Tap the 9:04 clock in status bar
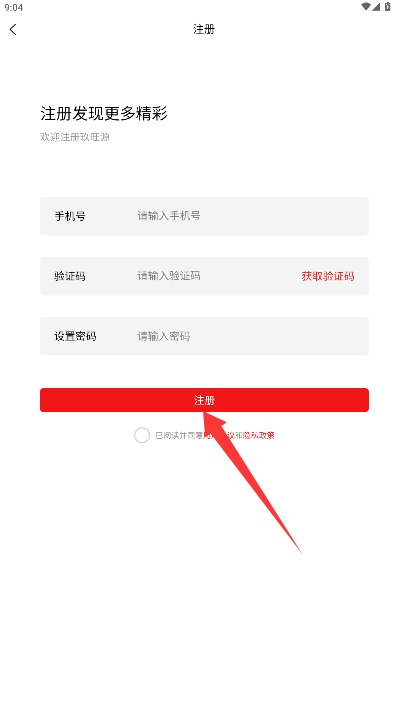This screenshot has width=407, height=725. (x=13, y=8)
